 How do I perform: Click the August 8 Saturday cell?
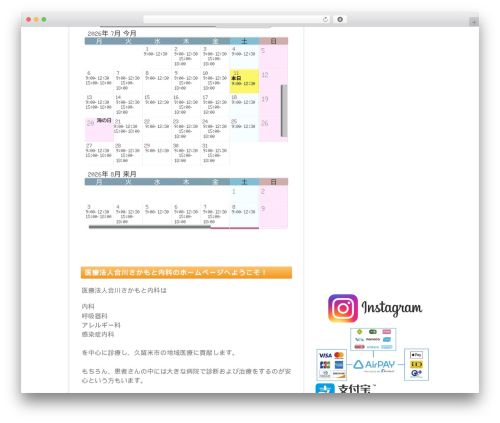coord(244,215)
